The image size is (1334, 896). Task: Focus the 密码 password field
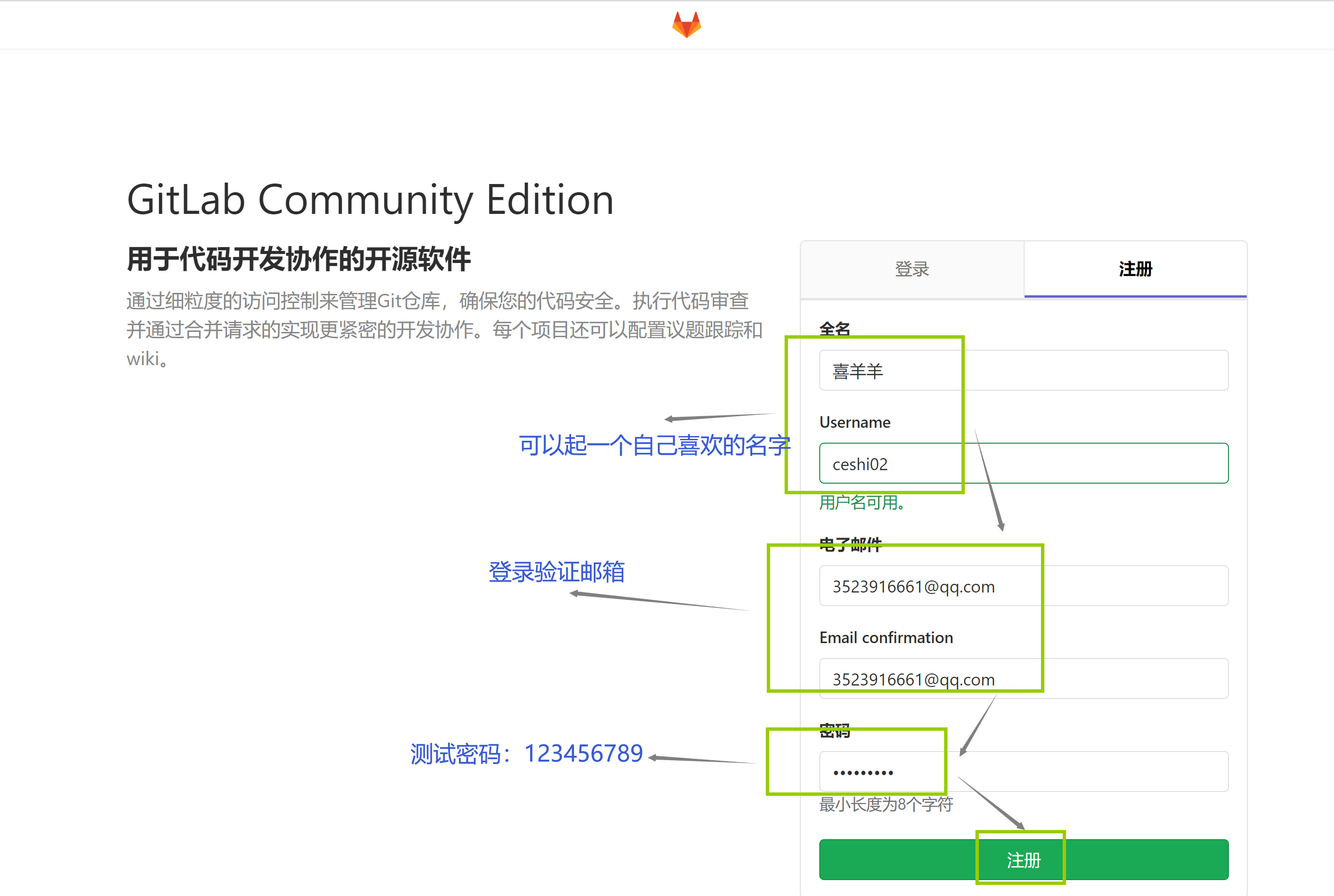[x=1024, y=771]
